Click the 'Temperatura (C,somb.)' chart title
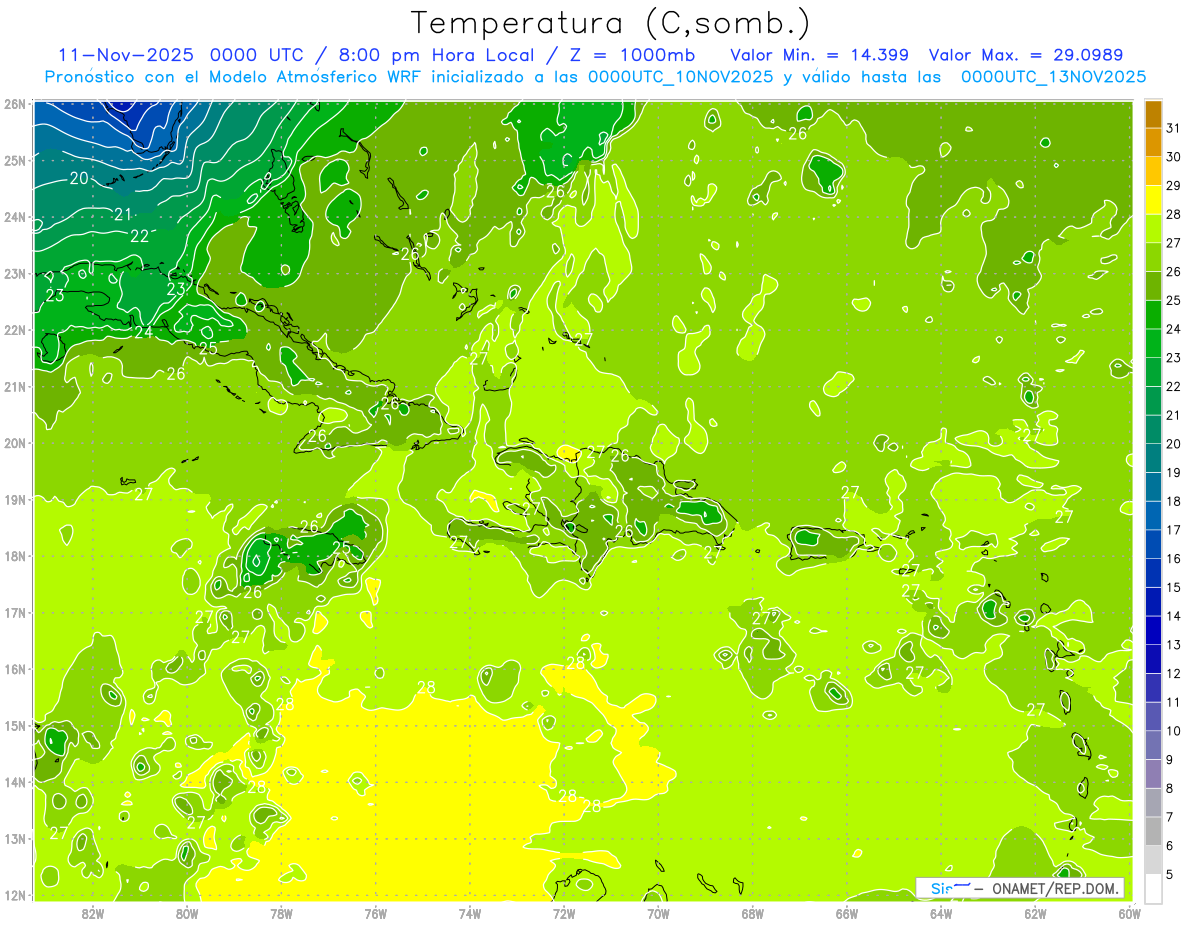 [x=610, y=23]
